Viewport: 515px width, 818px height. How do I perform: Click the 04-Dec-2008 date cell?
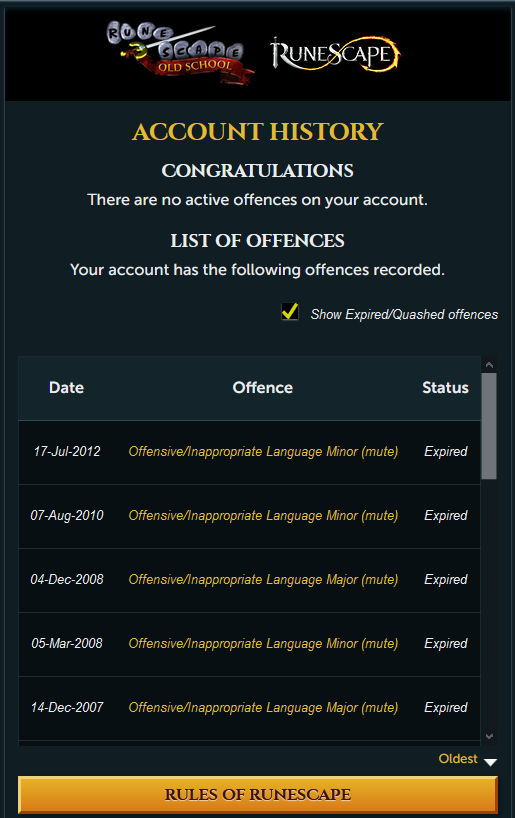(67, 580)
